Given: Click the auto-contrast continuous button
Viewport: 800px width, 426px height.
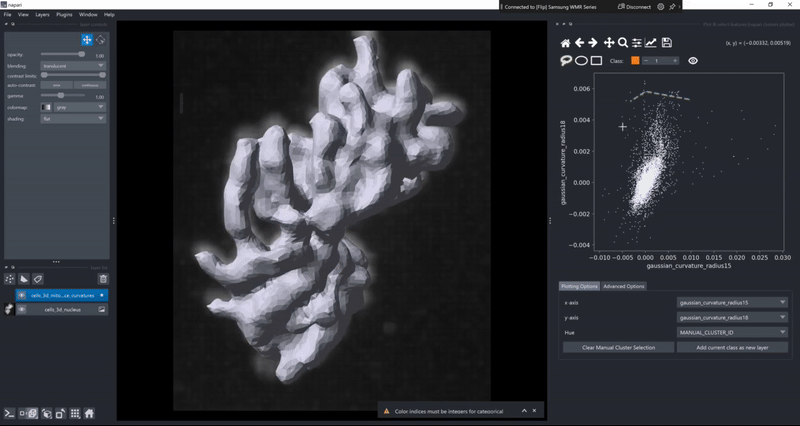Looking at the screenshot, I should pyautogui.click(x=90, y=85).
